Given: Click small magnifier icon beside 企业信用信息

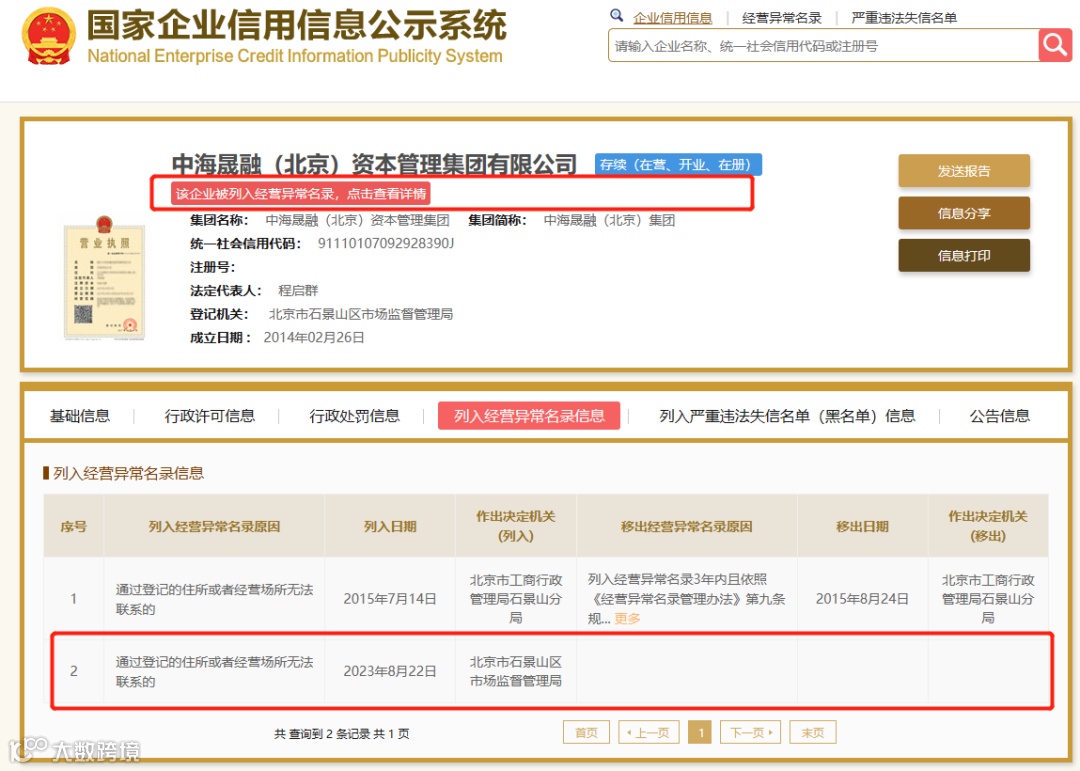Looking at the screenshot, I should pos(616,16).
